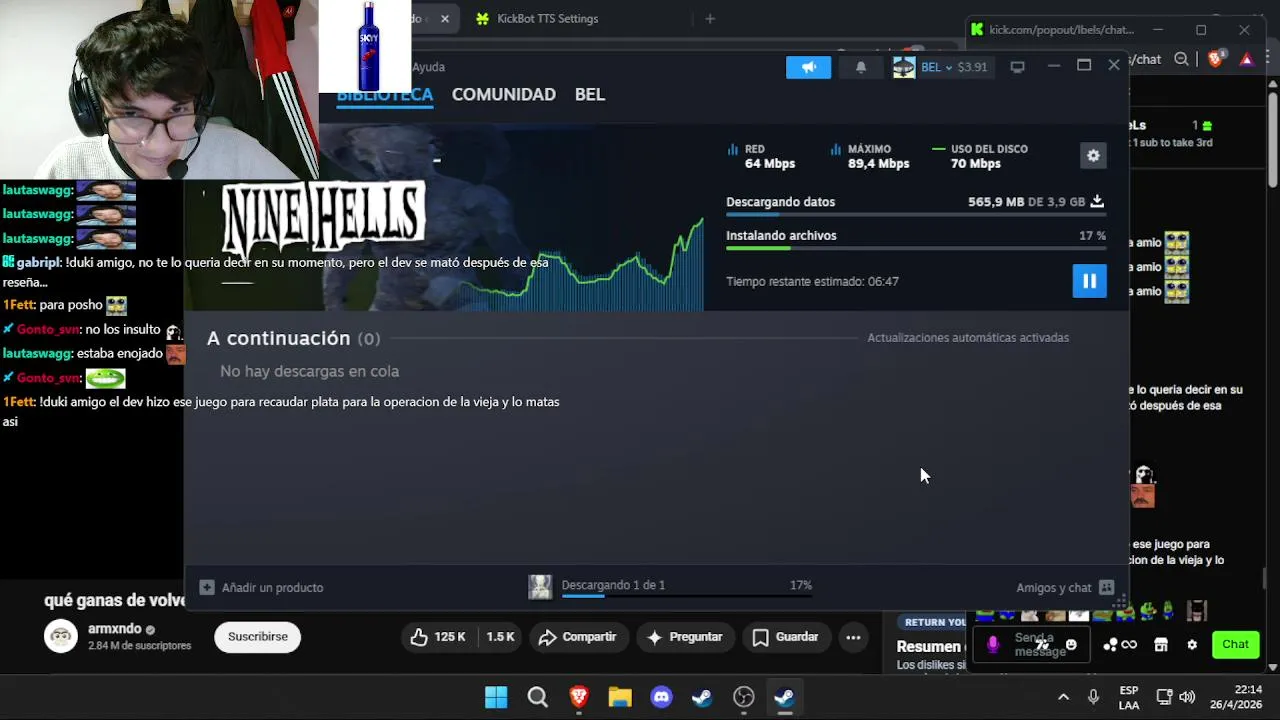Click the BEL profile avatar in Steam
The image size is (1280, 720).
coord(904,67)
